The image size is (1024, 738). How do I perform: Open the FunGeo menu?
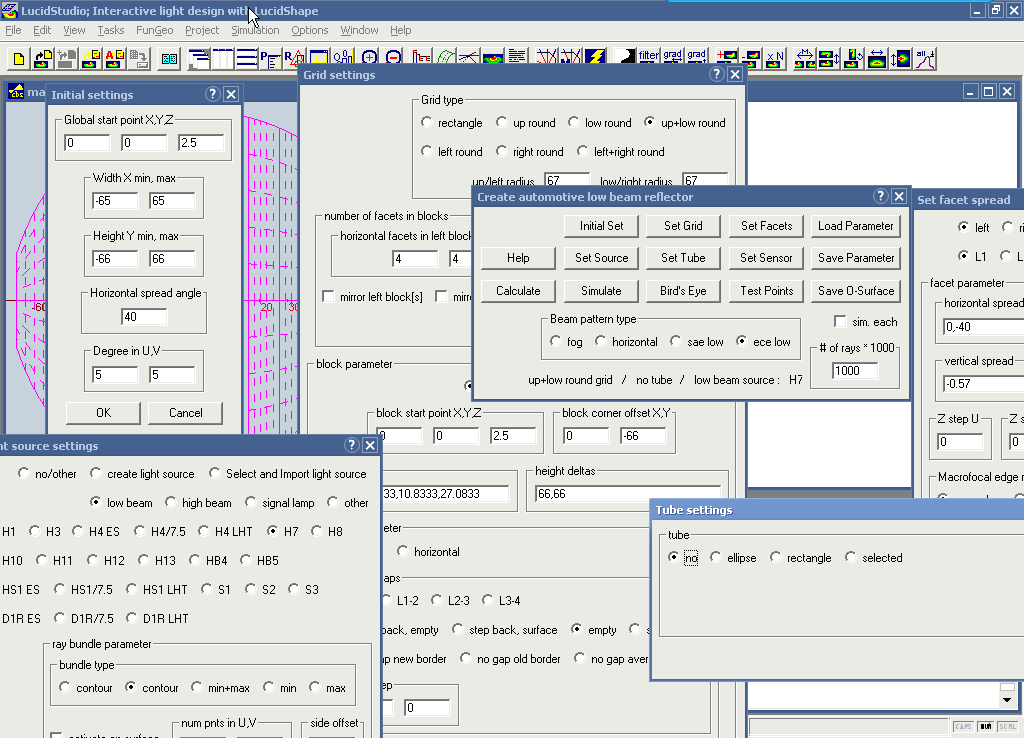coord(154,30)
